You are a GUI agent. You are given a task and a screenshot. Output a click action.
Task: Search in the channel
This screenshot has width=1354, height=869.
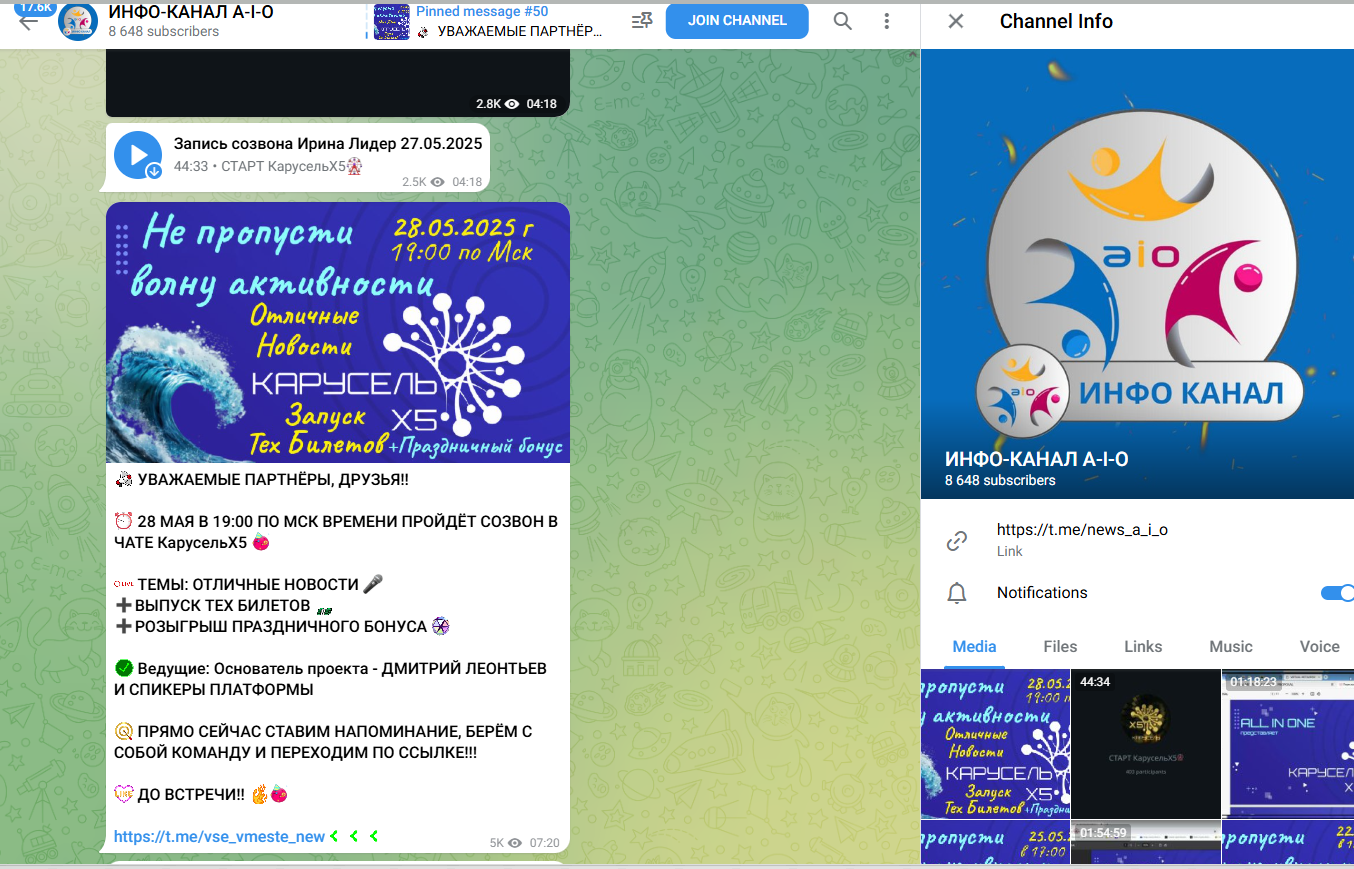coord(843,21)
